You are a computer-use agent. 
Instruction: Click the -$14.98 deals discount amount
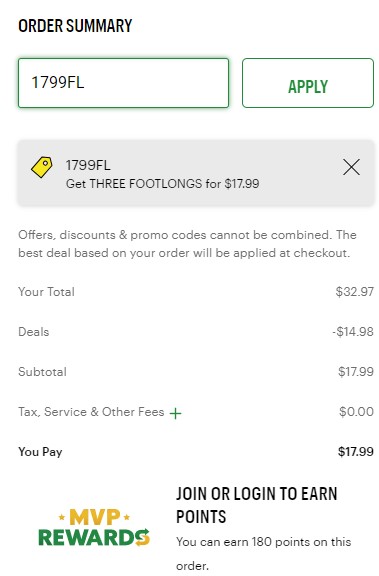coord(353,332)
